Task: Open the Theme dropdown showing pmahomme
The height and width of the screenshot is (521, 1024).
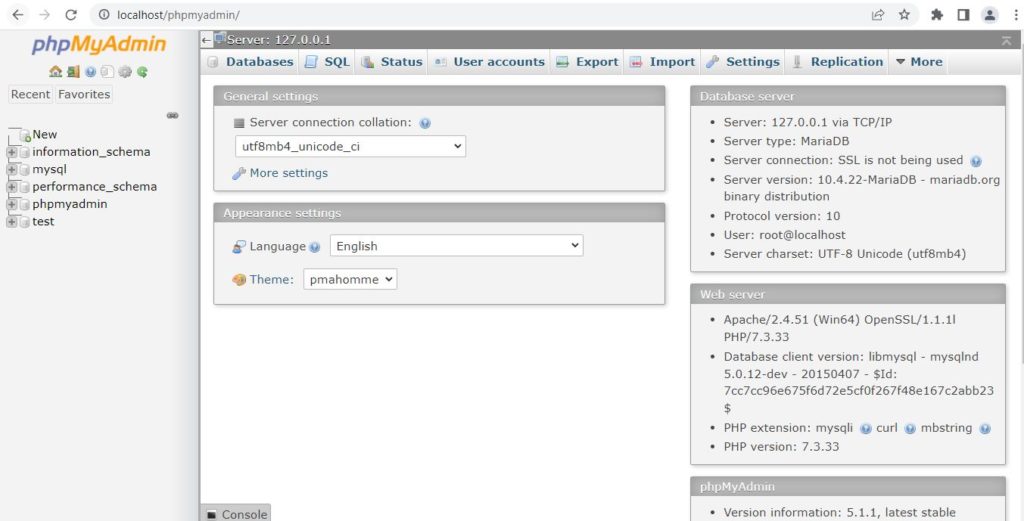Action: pos(350,279)
